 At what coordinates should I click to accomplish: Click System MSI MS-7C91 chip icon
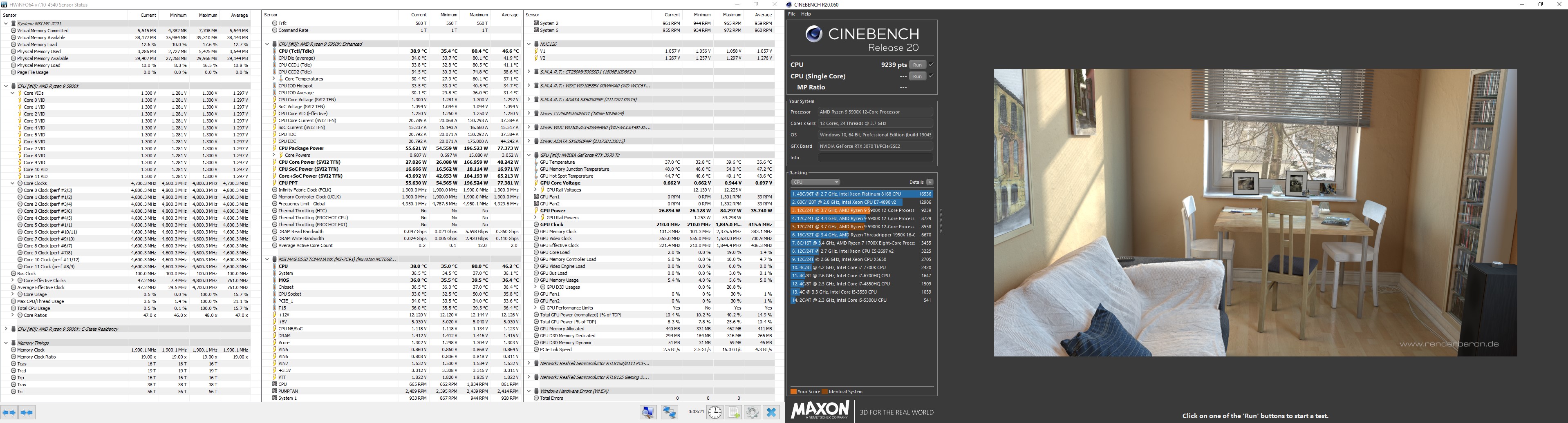13,24
